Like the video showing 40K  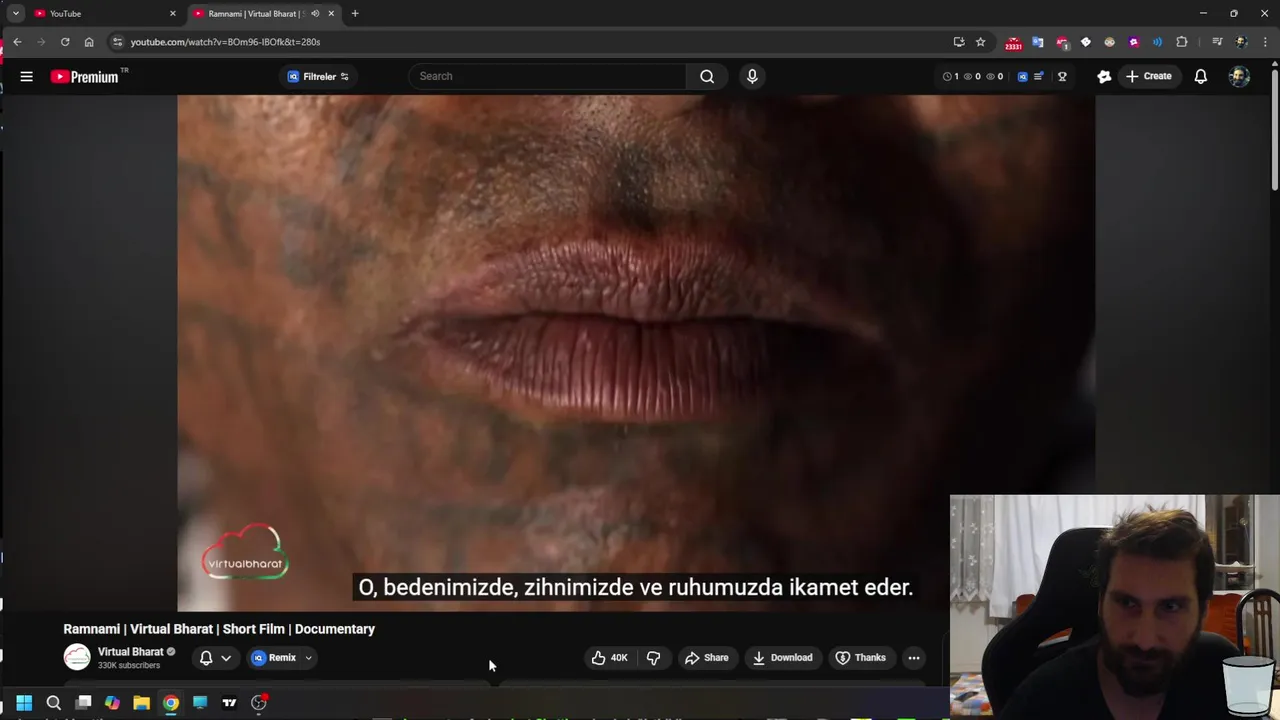click(609, 658)
